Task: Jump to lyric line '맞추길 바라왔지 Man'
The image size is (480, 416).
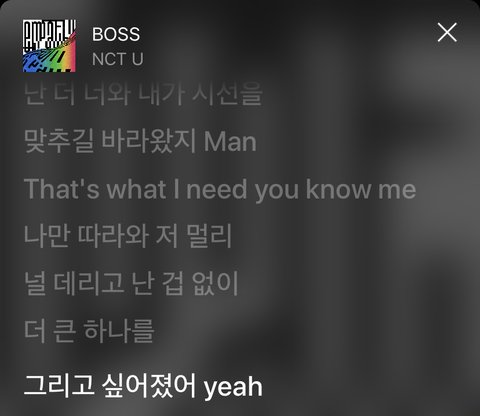Action: 140,141
